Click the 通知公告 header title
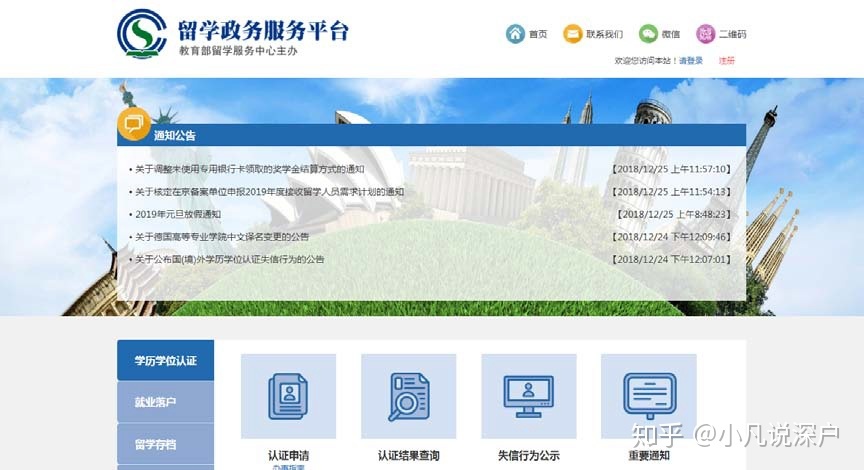Screen dimensions: 864x470 coord(175,136)
